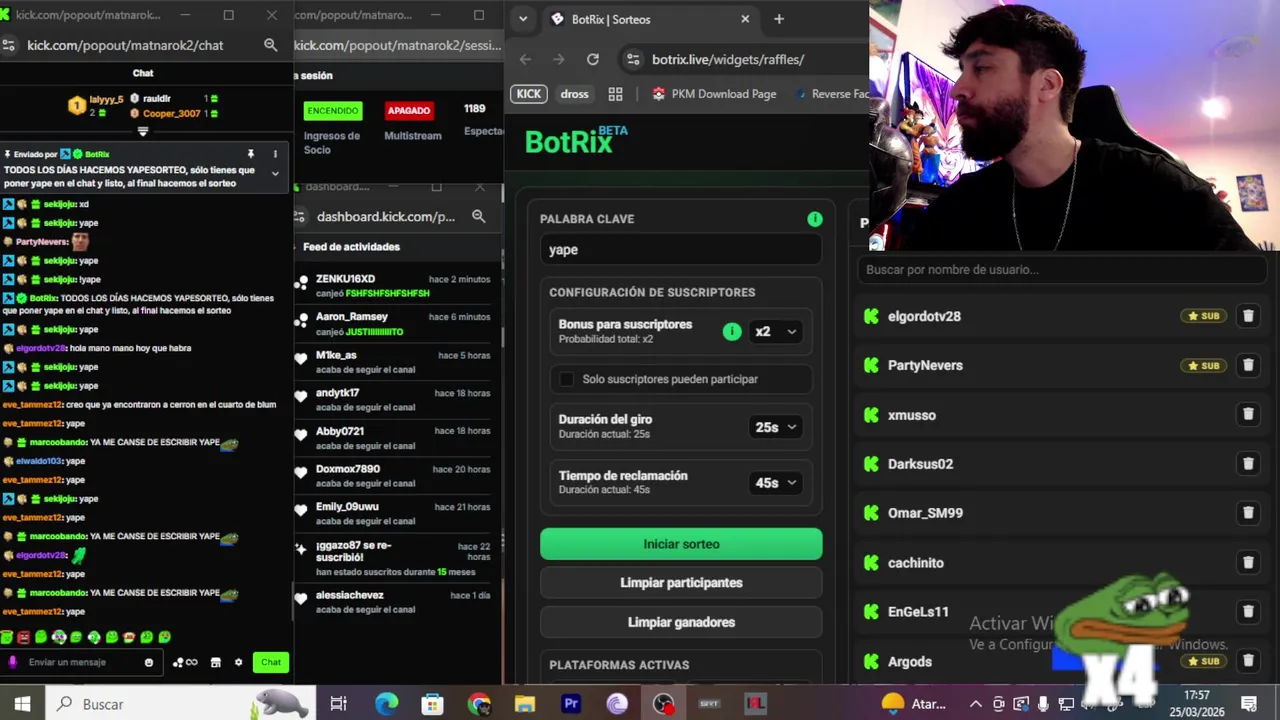The width and height of the screenshot is (1280, 720).
Task: Click the keyword info icon next to Palabra clave
Action: 815,219
